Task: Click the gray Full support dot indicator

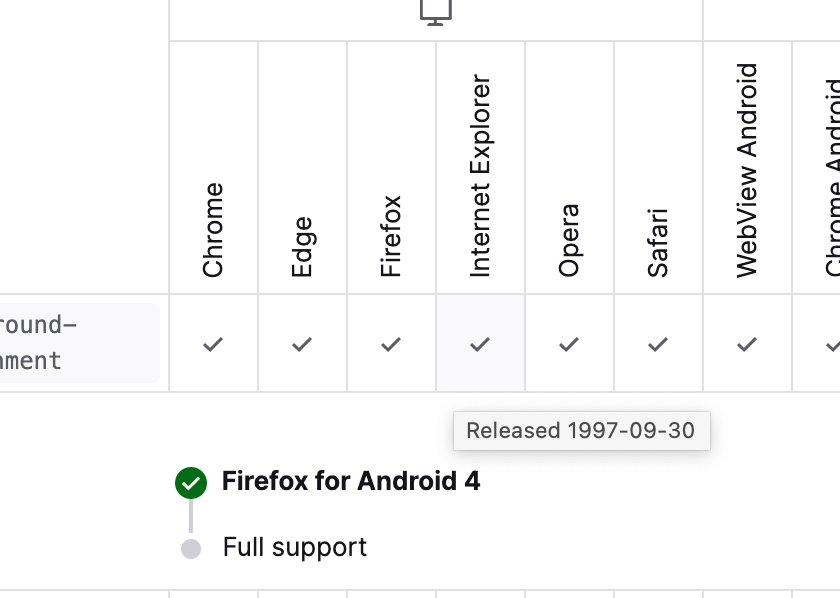Action: pos(191,548)
